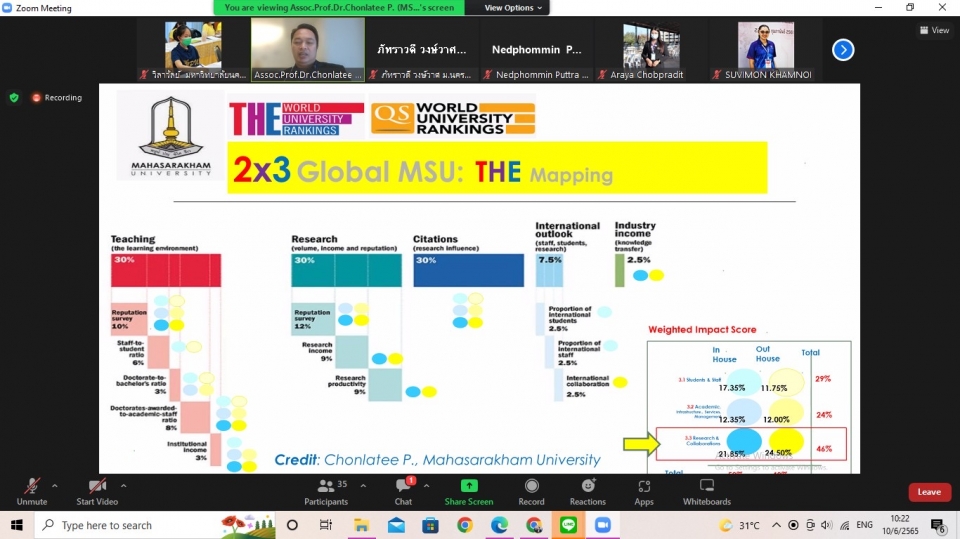Open Zoom icon on taskbar
This screenshot has height=539, width=960.
point(602,525)
